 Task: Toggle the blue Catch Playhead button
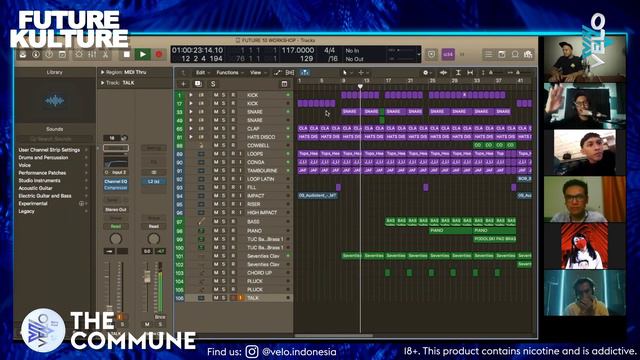pos(304,73)
